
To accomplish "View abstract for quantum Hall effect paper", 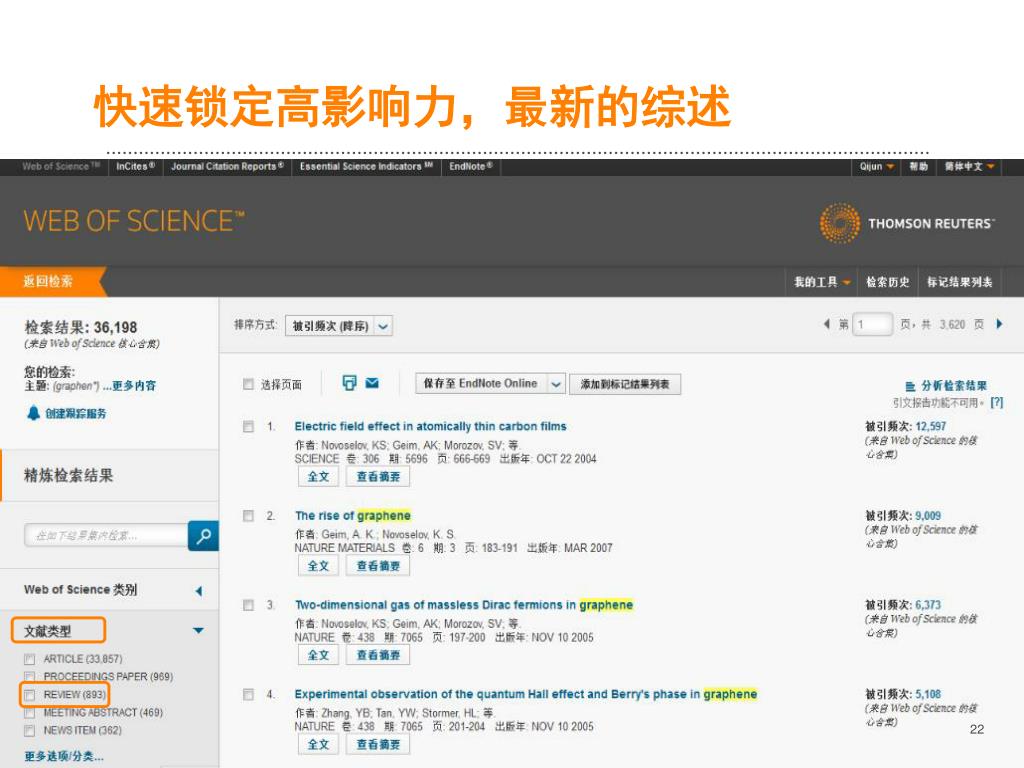I will tap(378, 744).
